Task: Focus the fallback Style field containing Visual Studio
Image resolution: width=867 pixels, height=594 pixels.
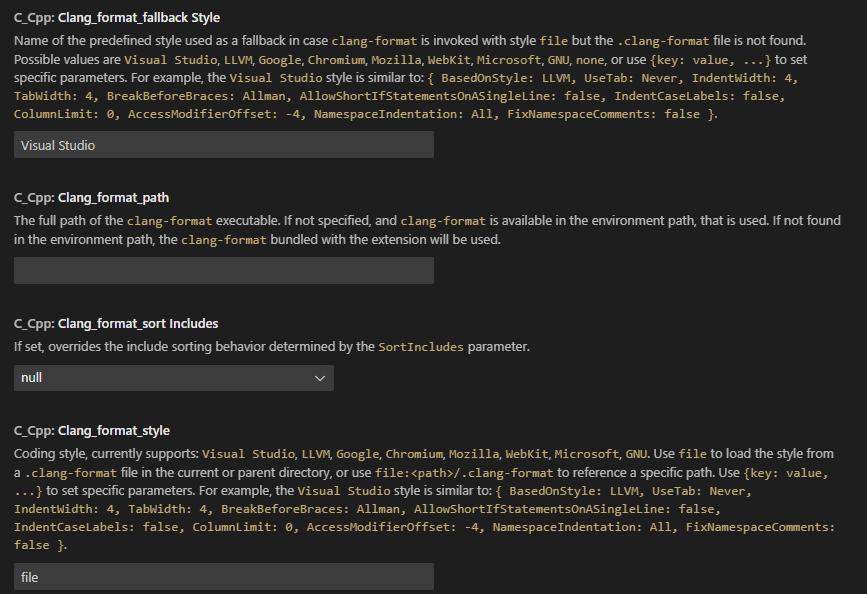Action: pos(224,145)
